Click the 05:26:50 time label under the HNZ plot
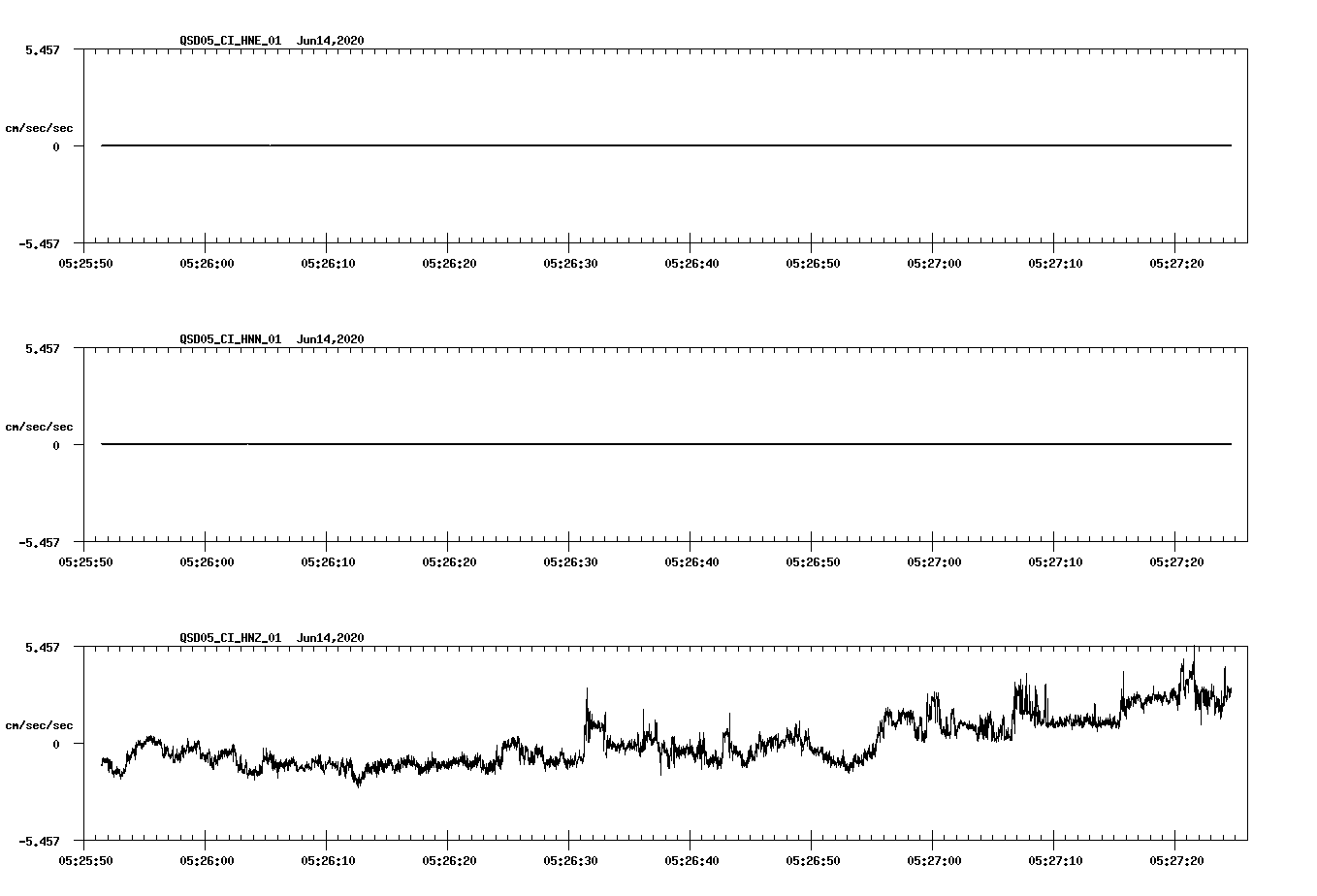Viewport: 1317px width, 896px height. [x=813, y=860]
